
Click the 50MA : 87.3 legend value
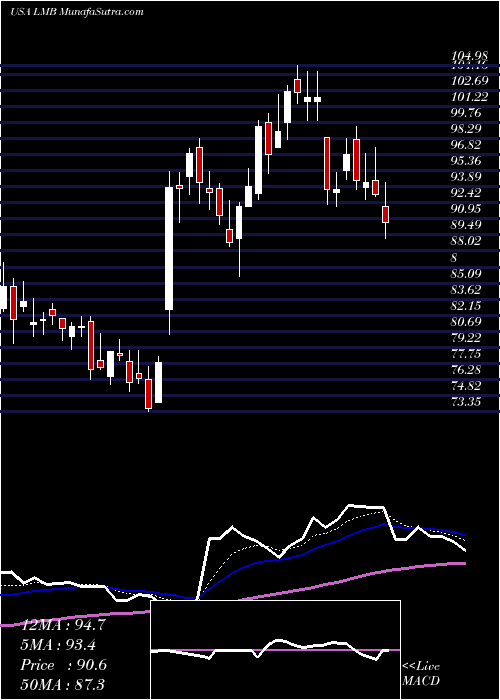tap(63, 684)
